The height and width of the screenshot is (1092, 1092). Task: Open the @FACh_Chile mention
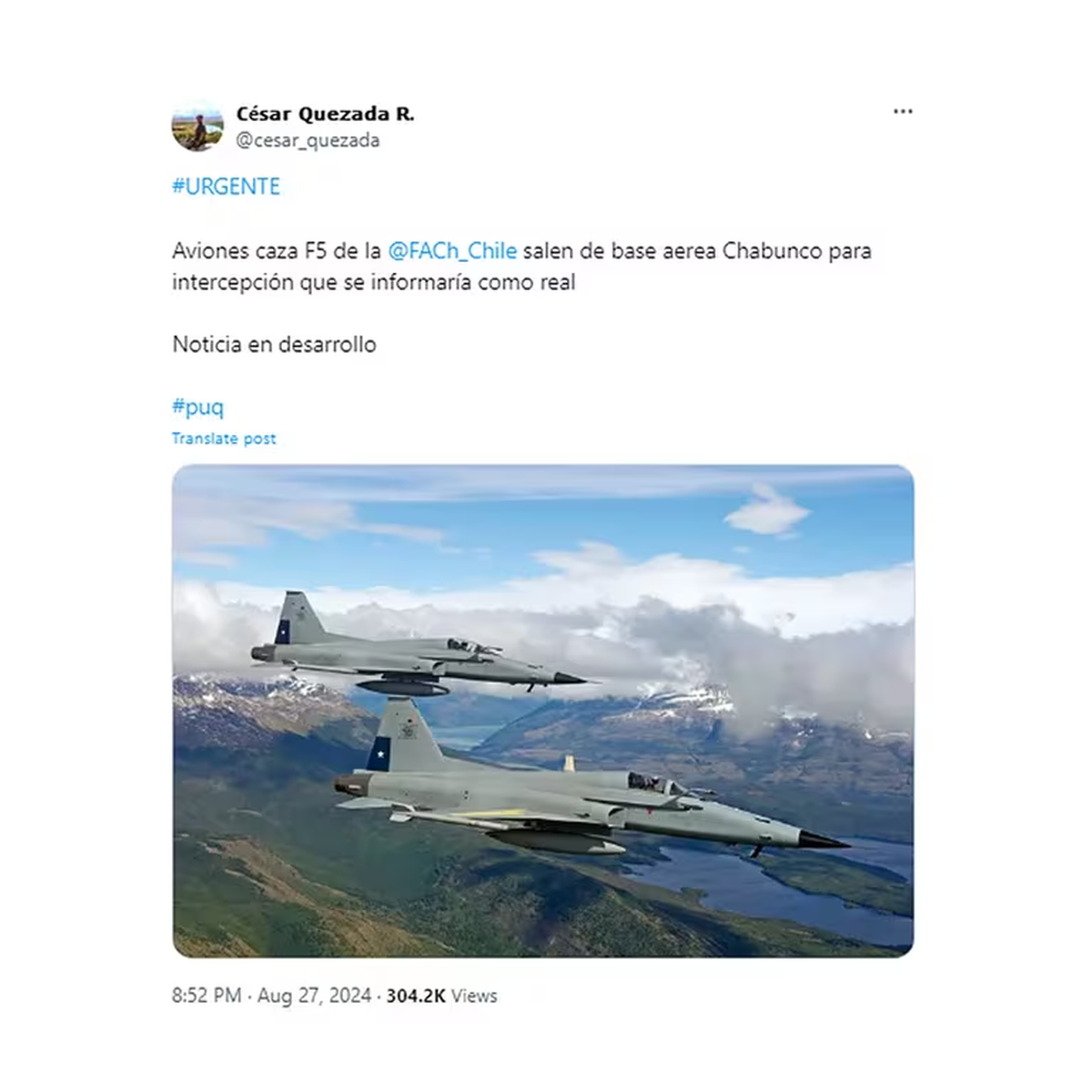click(452, 250)
